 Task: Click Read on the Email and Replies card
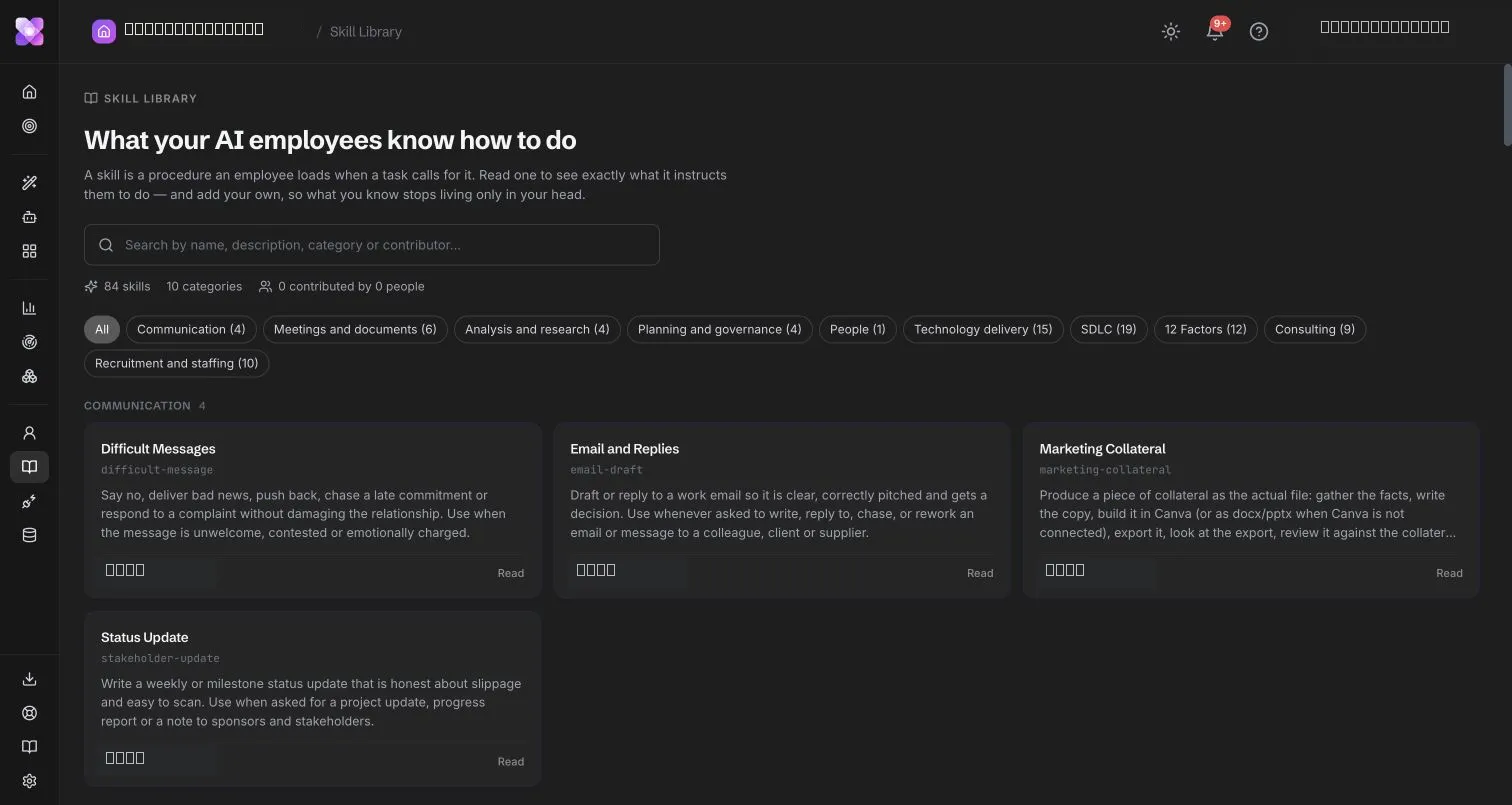[980, 573]
